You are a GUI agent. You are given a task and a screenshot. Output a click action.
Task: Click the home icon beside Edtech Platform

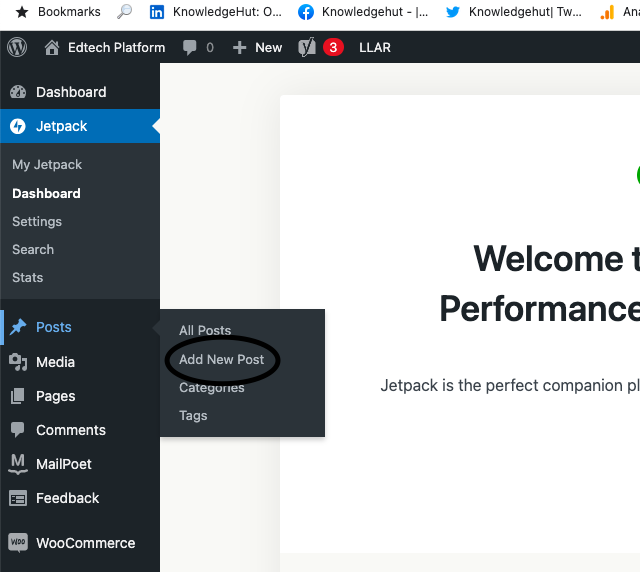[52, 48]
